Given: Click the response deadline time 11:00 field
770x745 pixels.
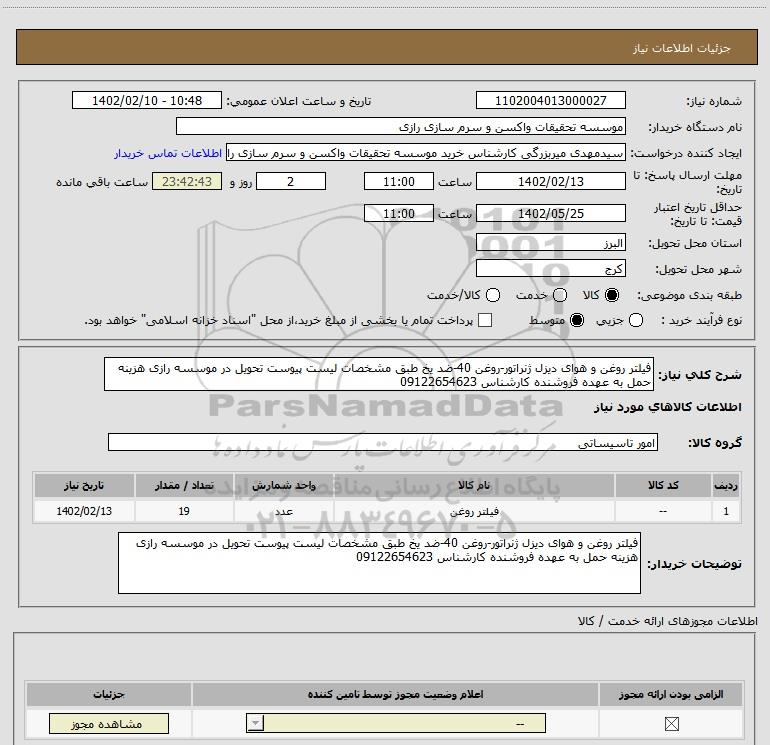Looking at the screenshot, I should (x=399, y=181).
